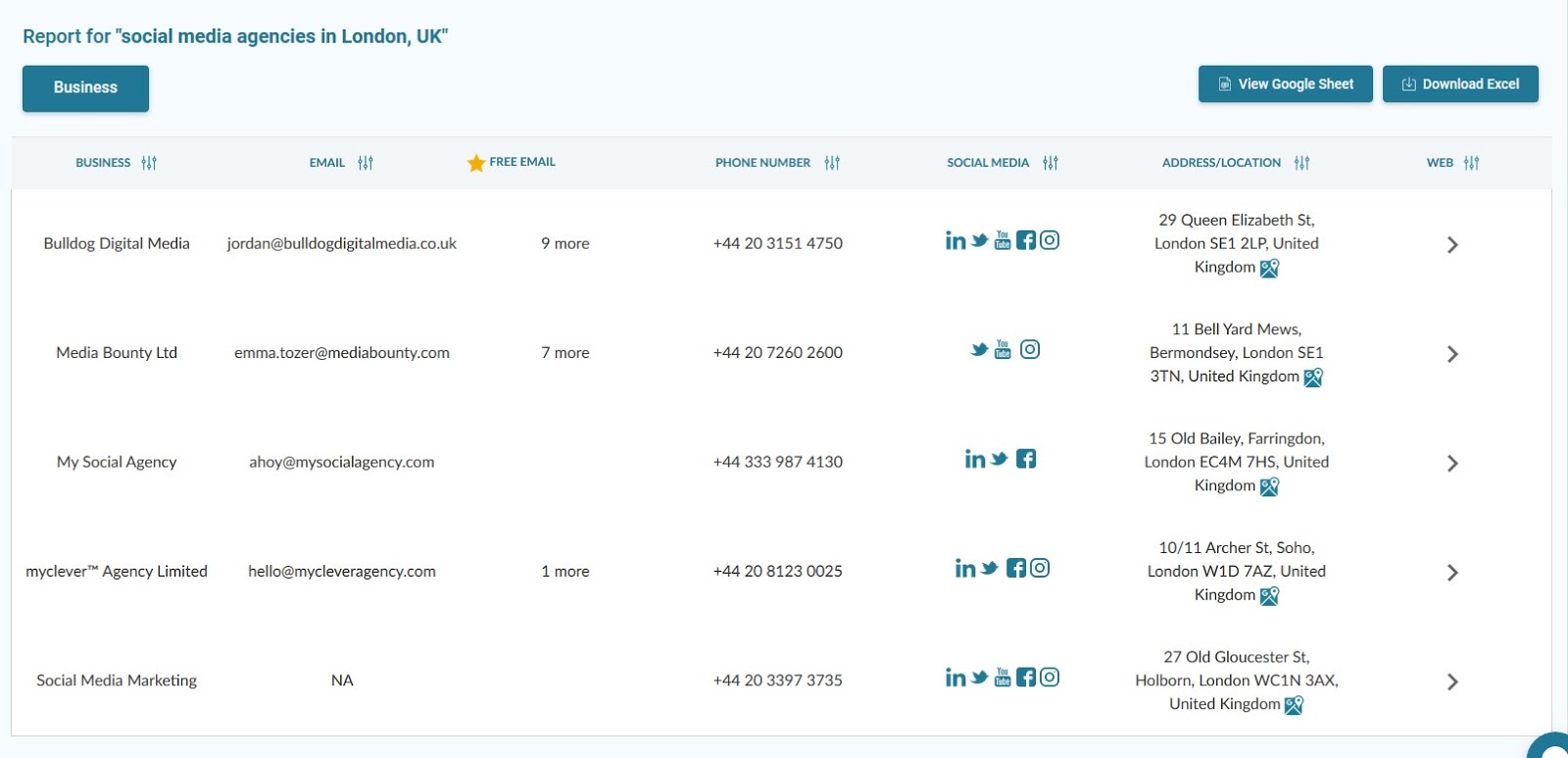Open Bulldog Digital Media LinkedIn icon
The height and width of the screenshot is (758, 1568).
point(955,240)
